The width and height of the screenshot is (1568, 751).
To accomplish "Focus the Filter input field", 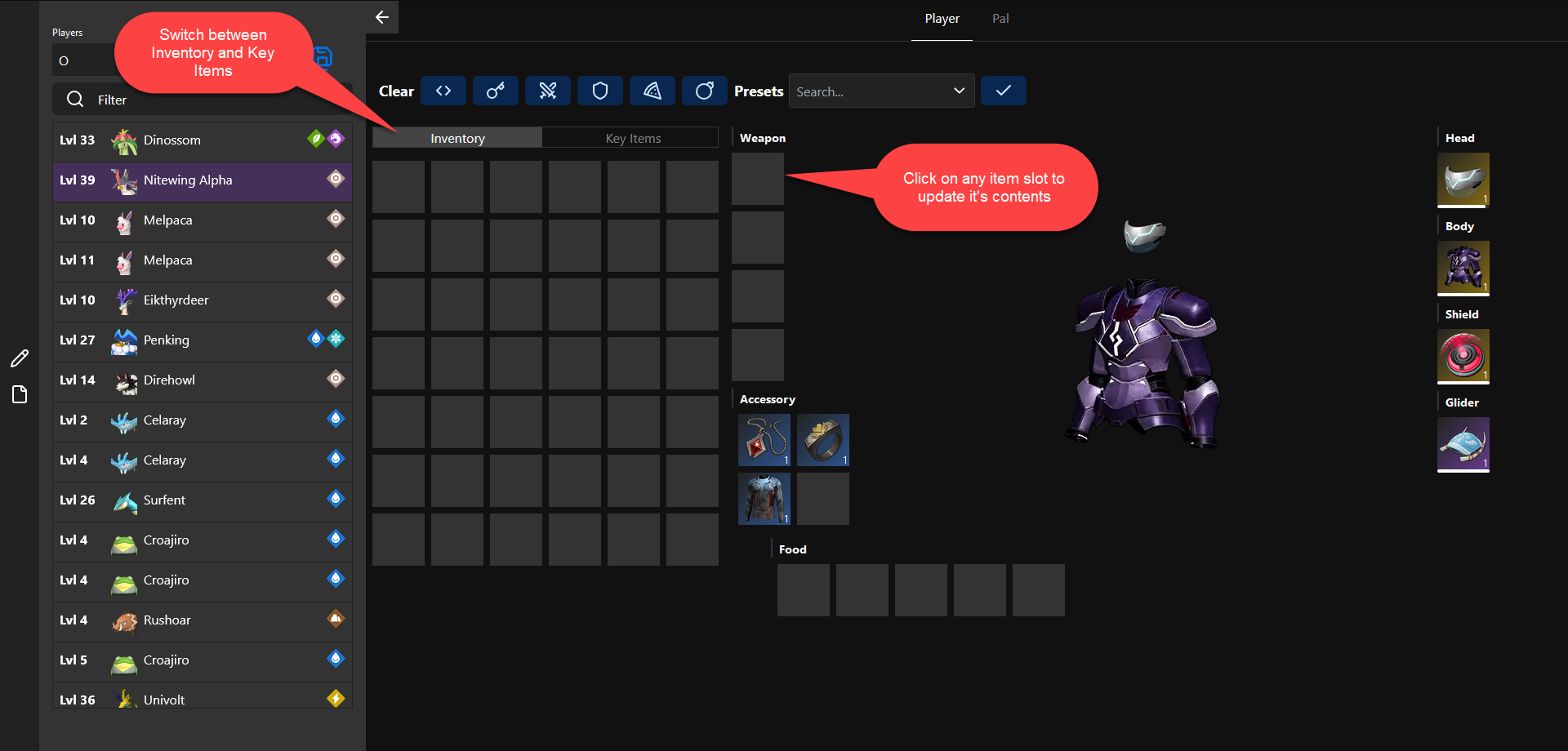I will pos(203,100).
